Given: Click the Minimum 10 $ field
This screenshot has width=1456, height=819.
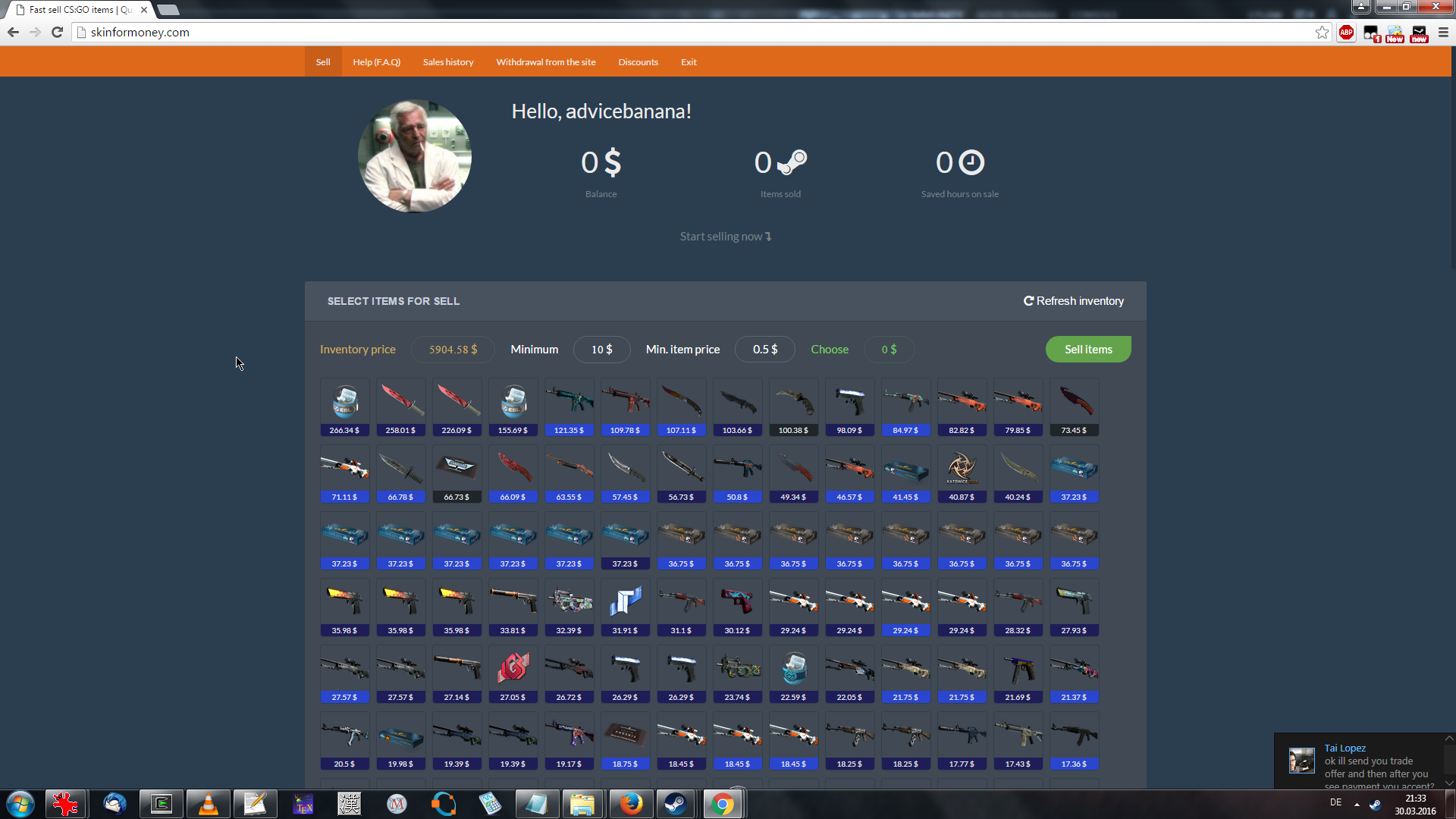Looking at the screenshot, I should click(601, 350).
